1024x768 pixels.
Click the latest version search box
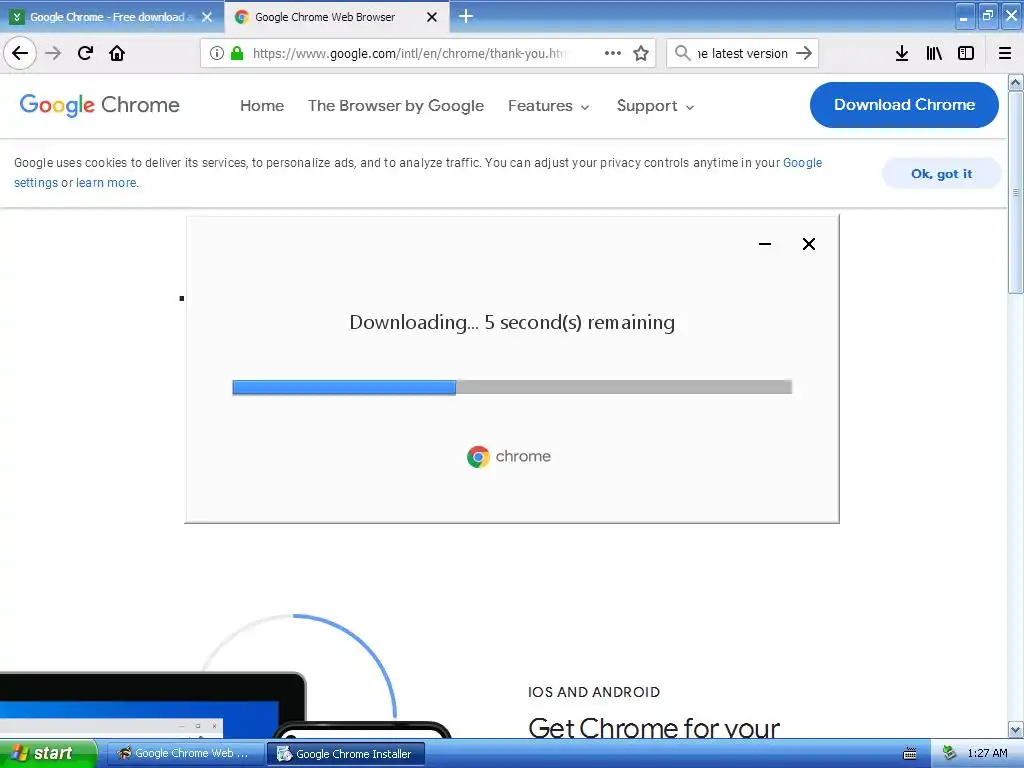point(743,53)
